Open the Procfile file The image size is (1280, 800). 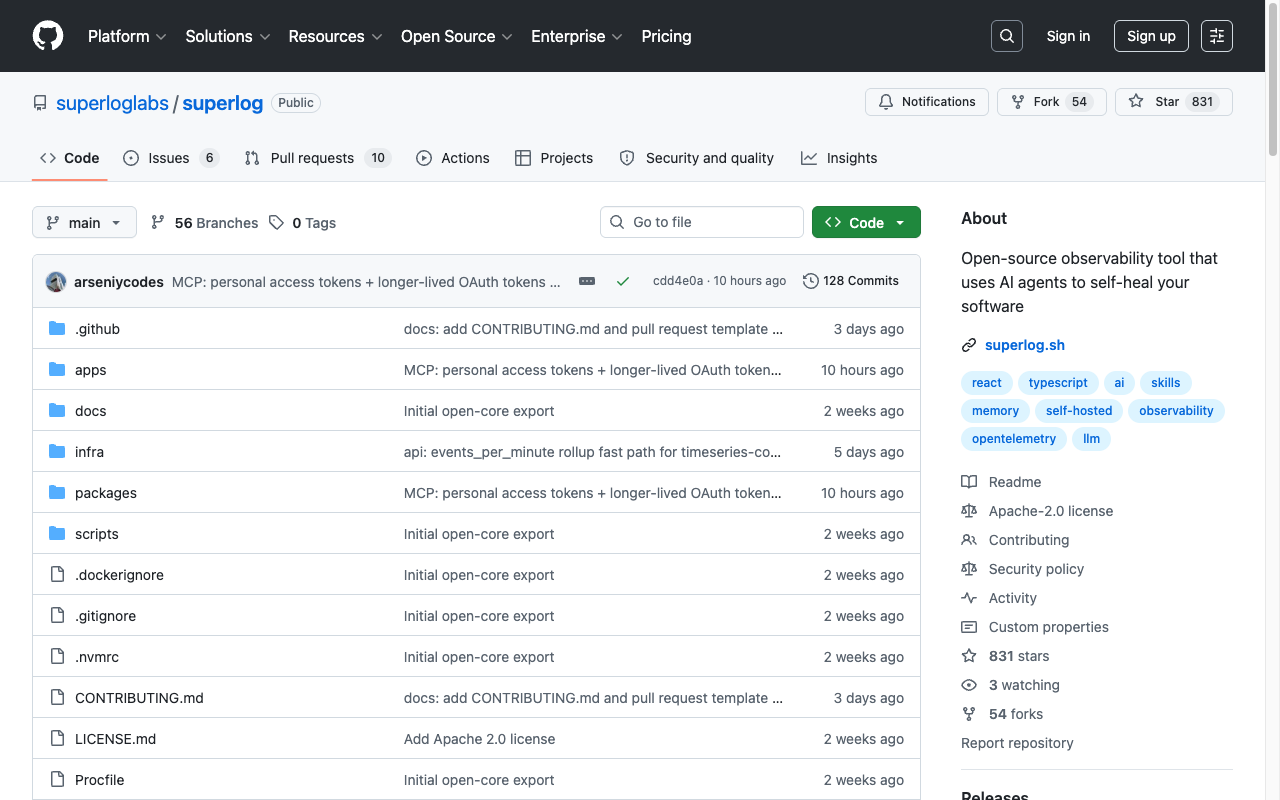[x=100, y=780]
